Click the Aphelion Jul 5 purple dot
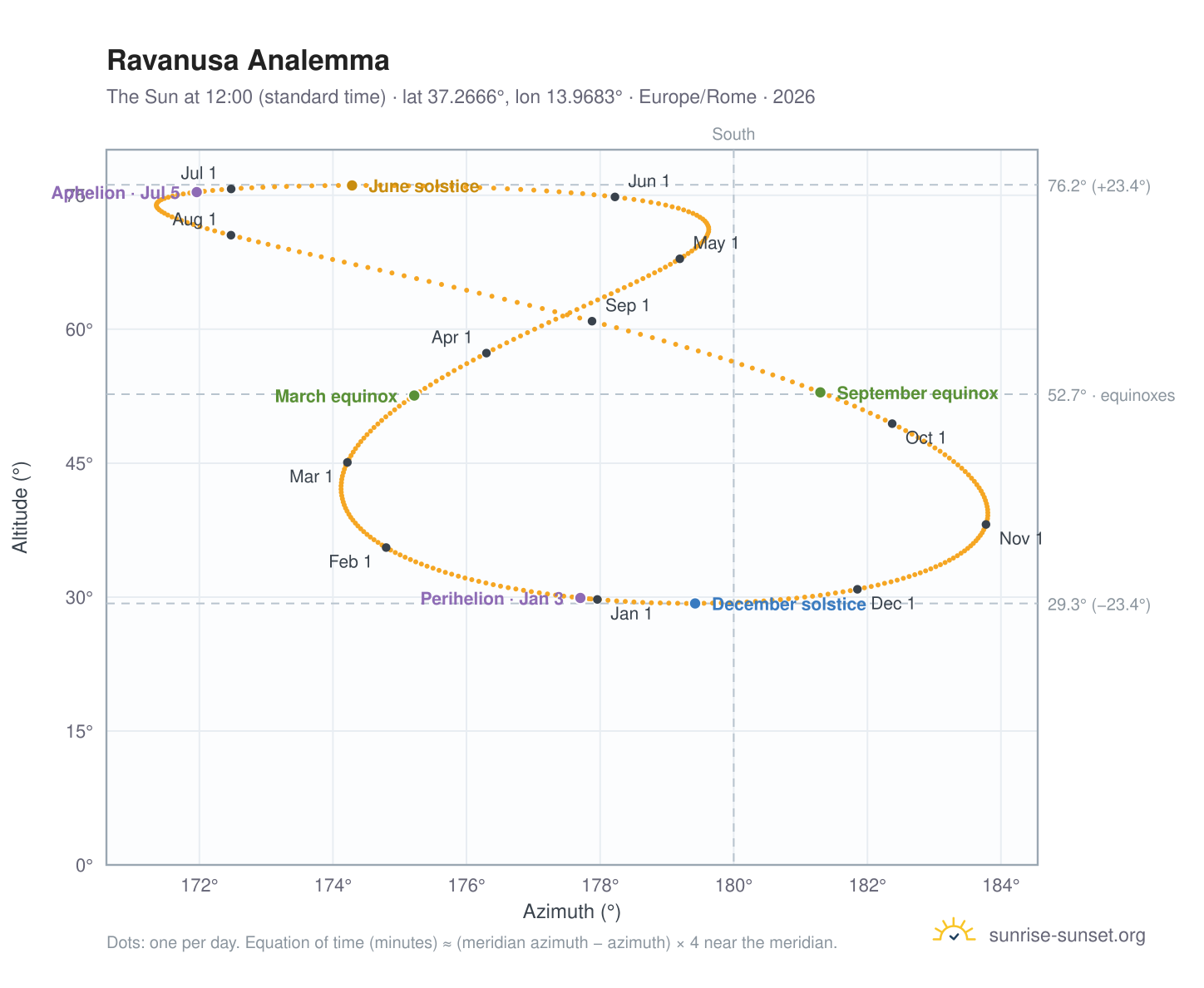 [x=197, y=192]
